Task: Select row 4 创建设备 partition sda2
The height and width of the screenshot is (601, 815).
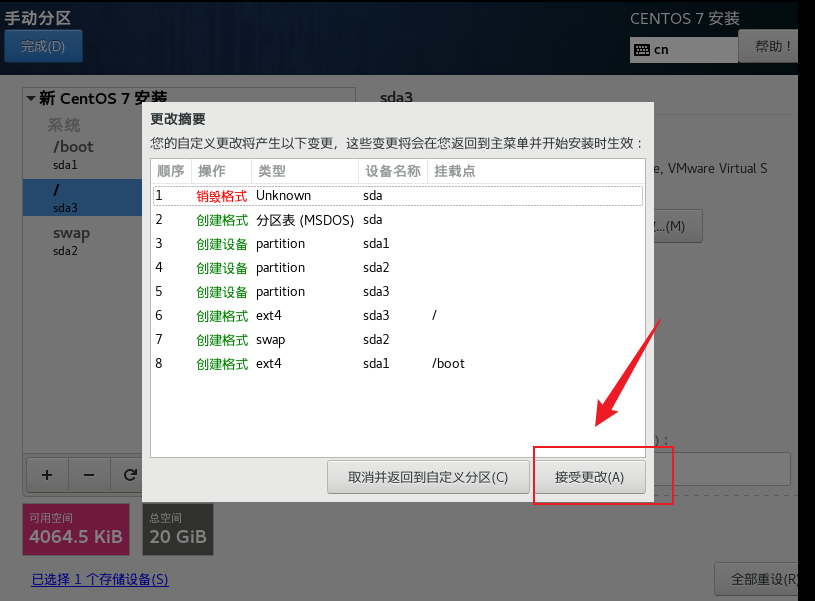Action: click(398, 268)
